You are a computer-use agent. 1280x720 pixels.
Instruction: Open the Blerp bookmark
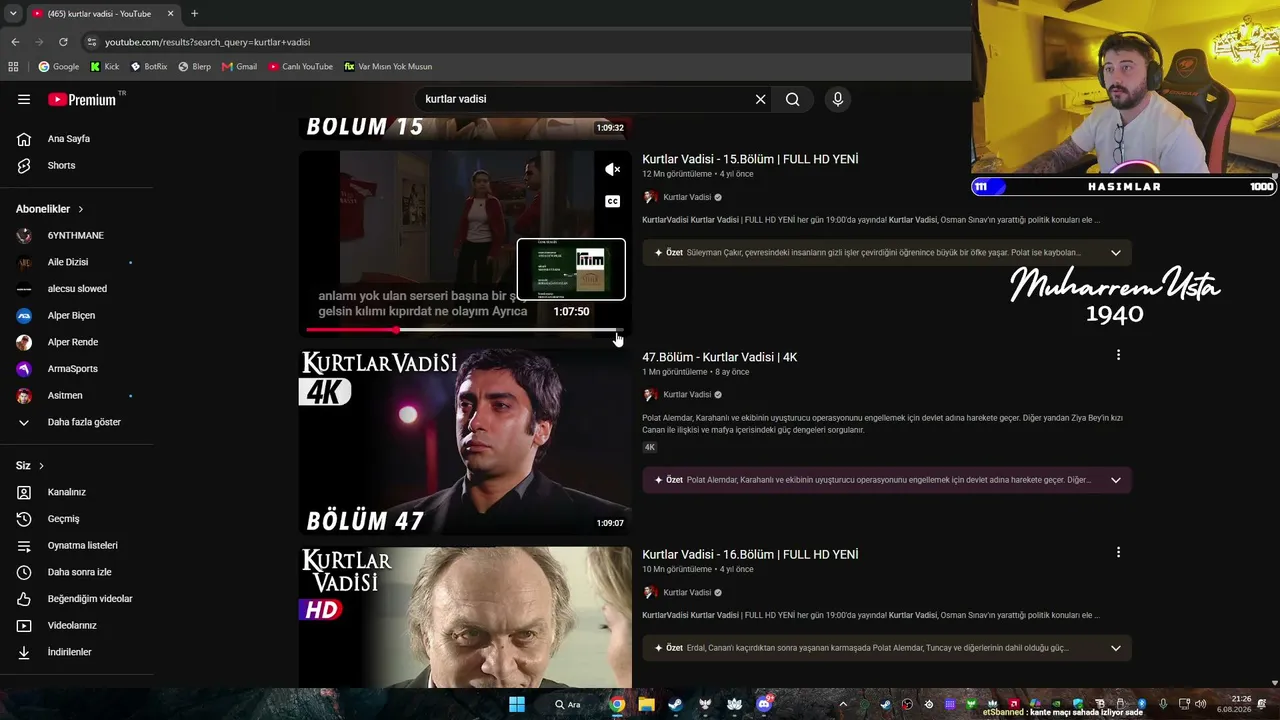pyautogui.click(x=195, y=67)
